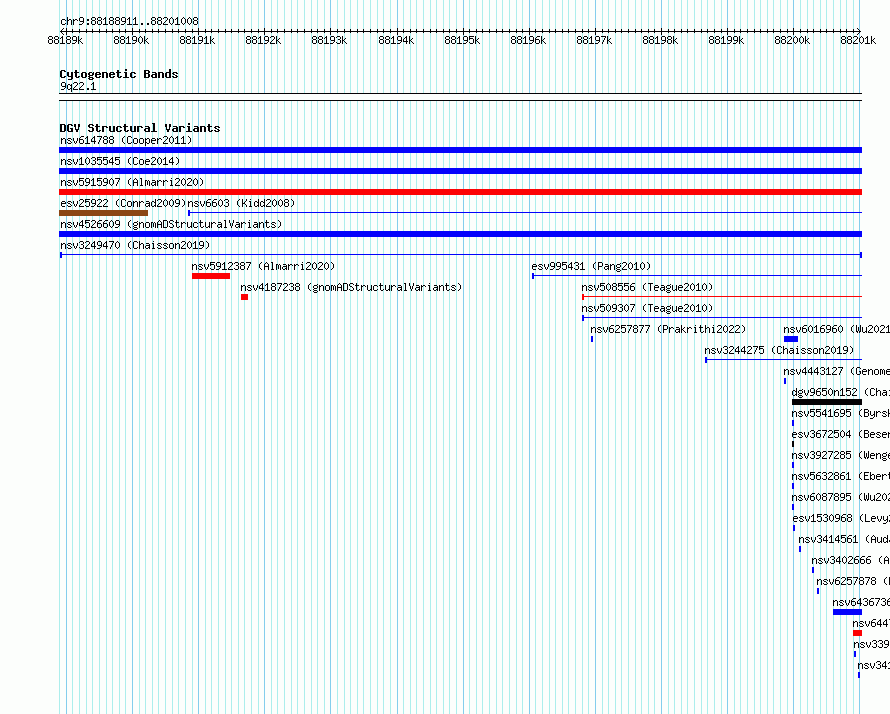Viewport: 890px width, 714px height.
Task: Click the red bar under nsv5912387
Action: point(211,276)
